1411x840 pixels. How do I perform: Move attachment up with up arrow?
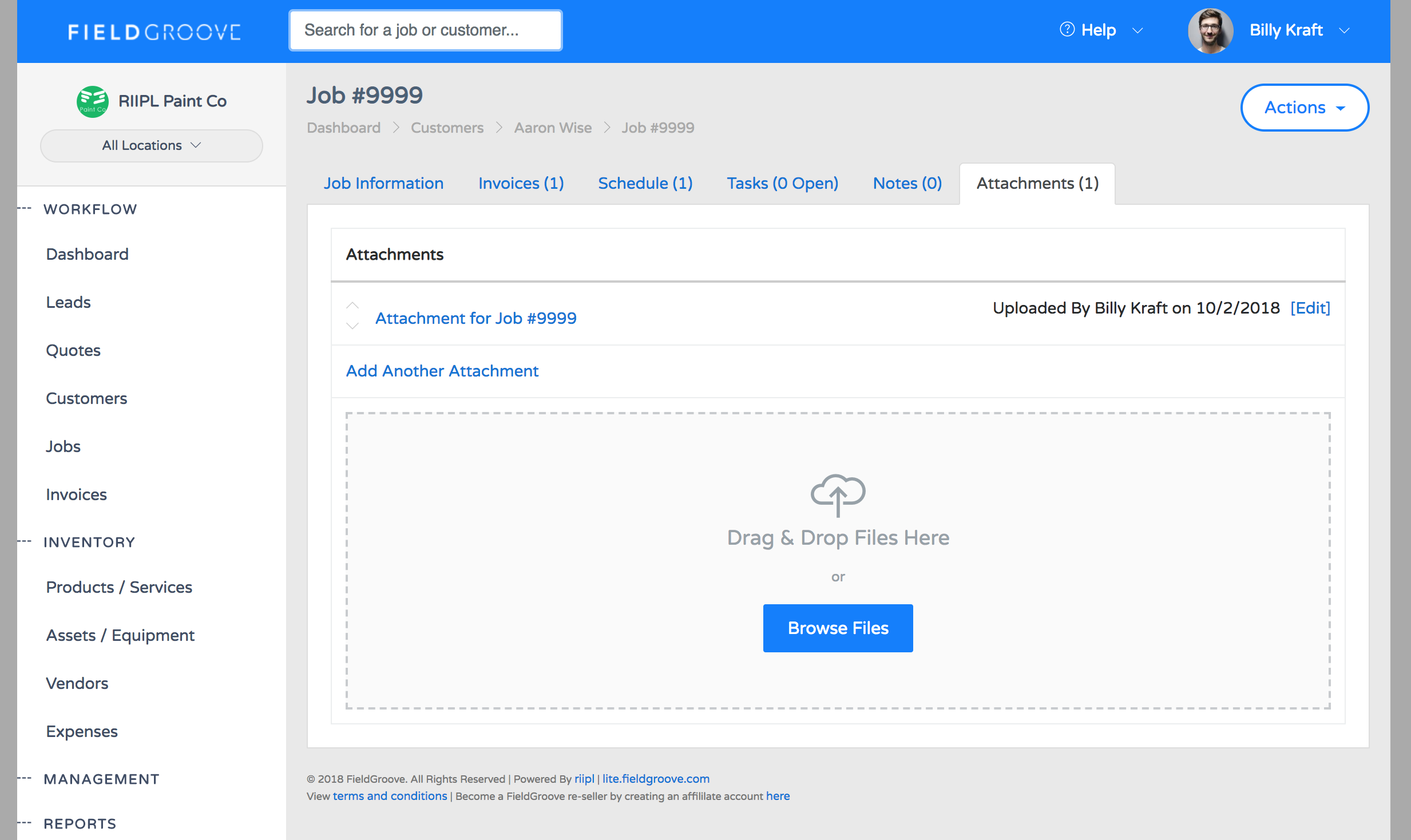[352, 306]
